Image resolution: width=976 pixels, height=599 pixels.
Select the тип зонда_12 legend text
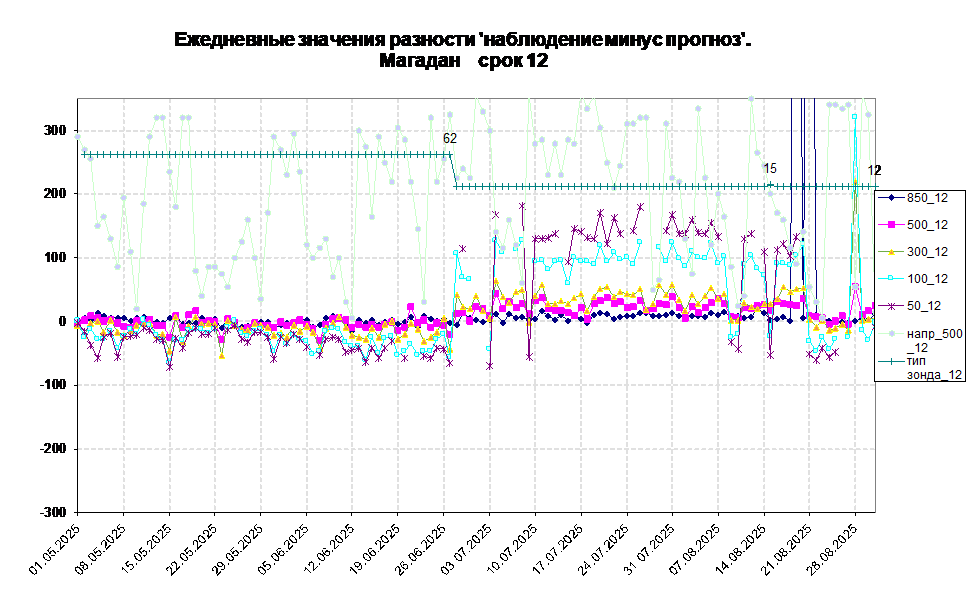click(x=934, y=367)
